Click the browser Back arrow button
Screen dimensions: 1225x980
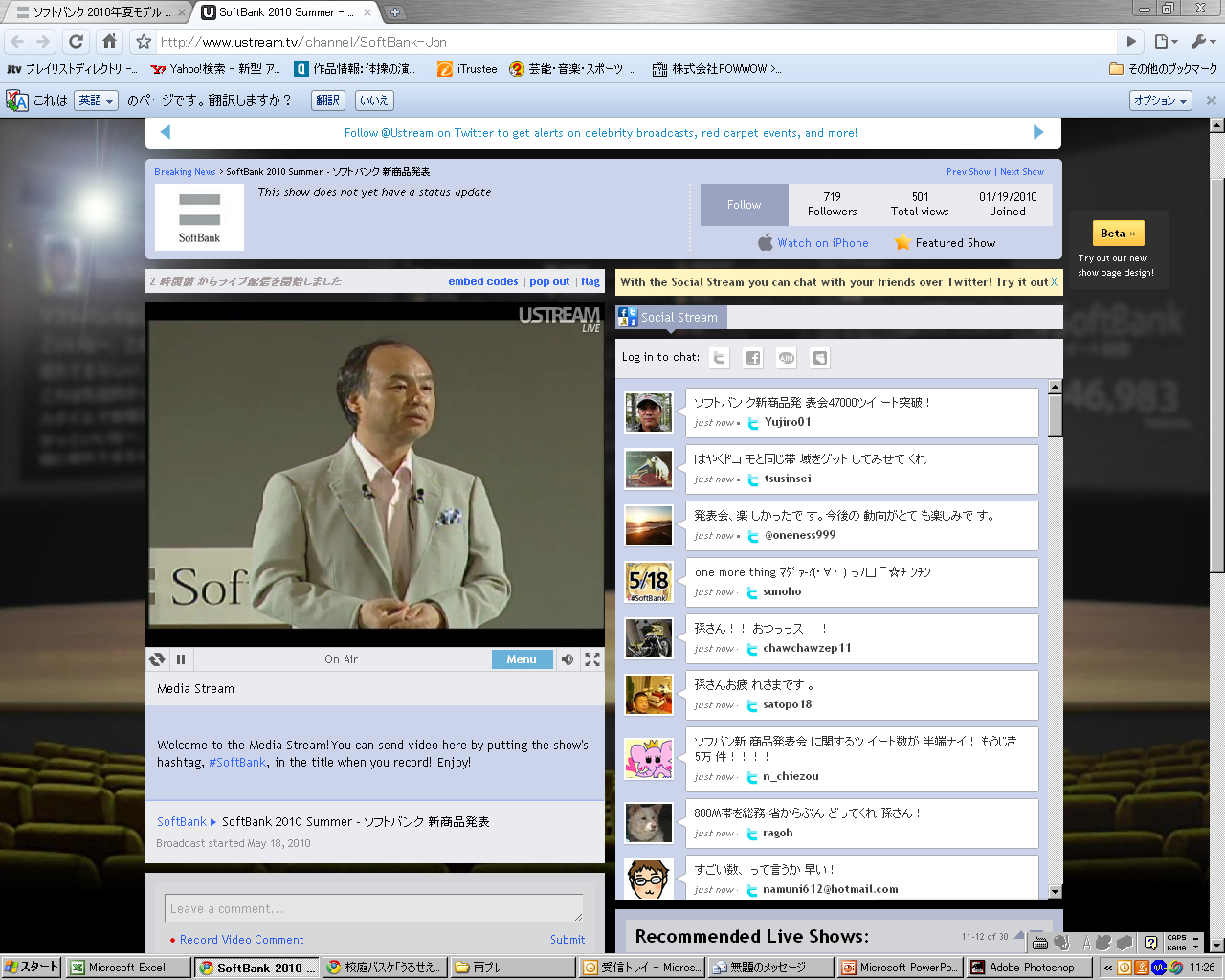click(x=17, y=41)
